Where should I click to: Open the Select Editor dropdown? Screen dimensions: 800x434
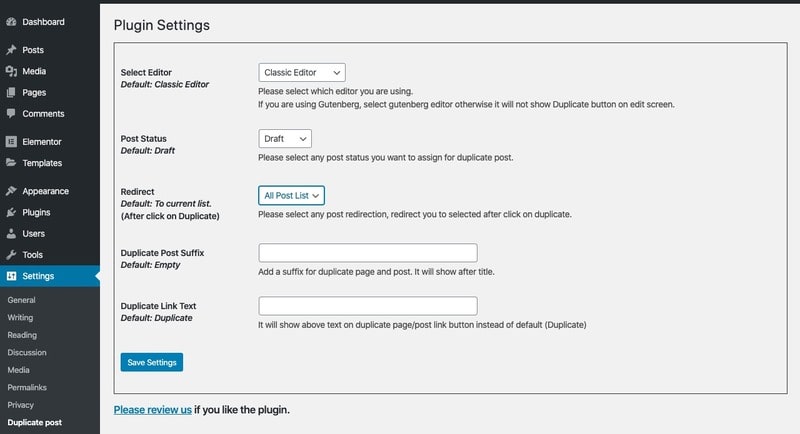click(301, 73)
